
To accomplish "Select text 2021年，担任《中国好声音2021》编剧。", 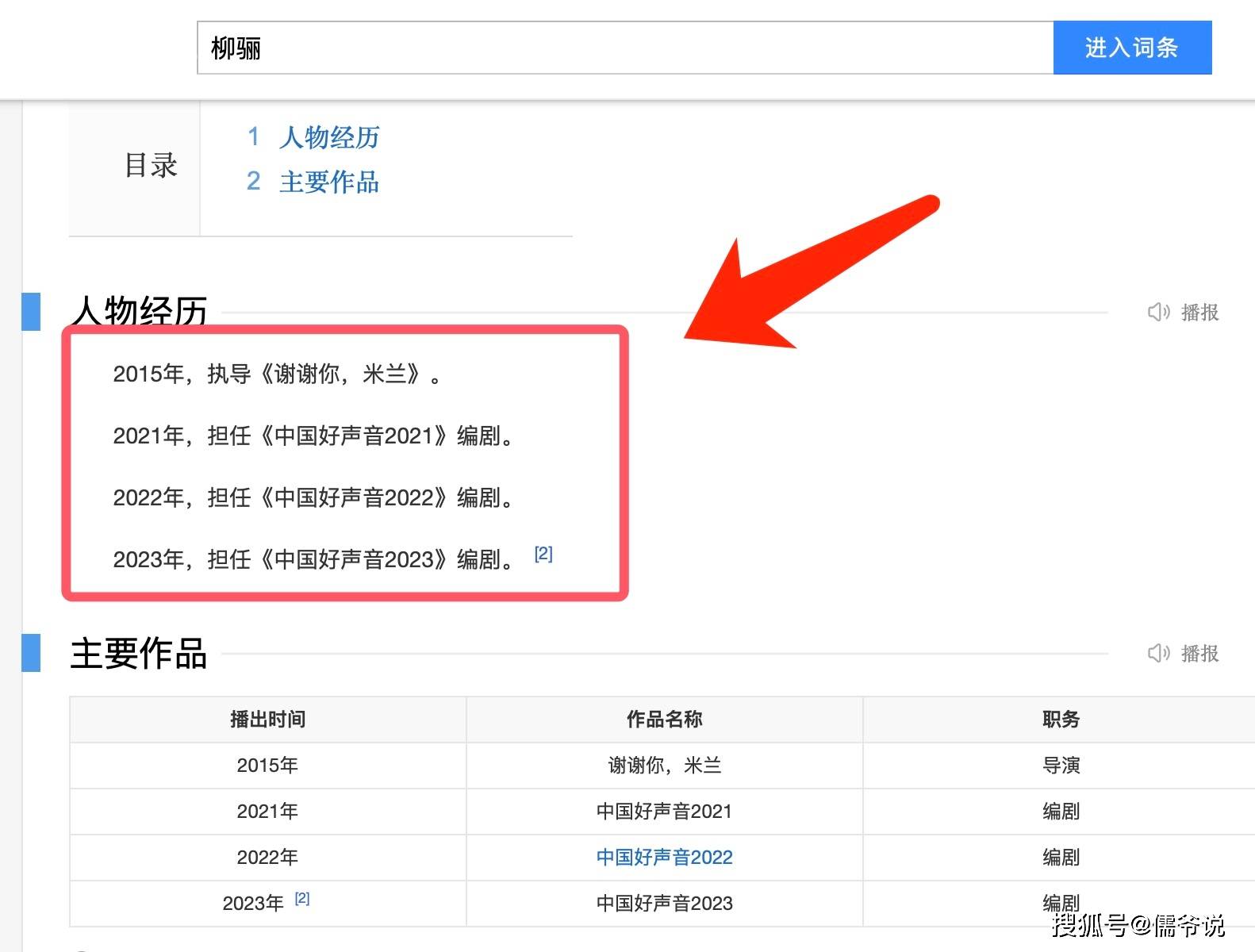I will pyautogui.click(x=313, y=436).
